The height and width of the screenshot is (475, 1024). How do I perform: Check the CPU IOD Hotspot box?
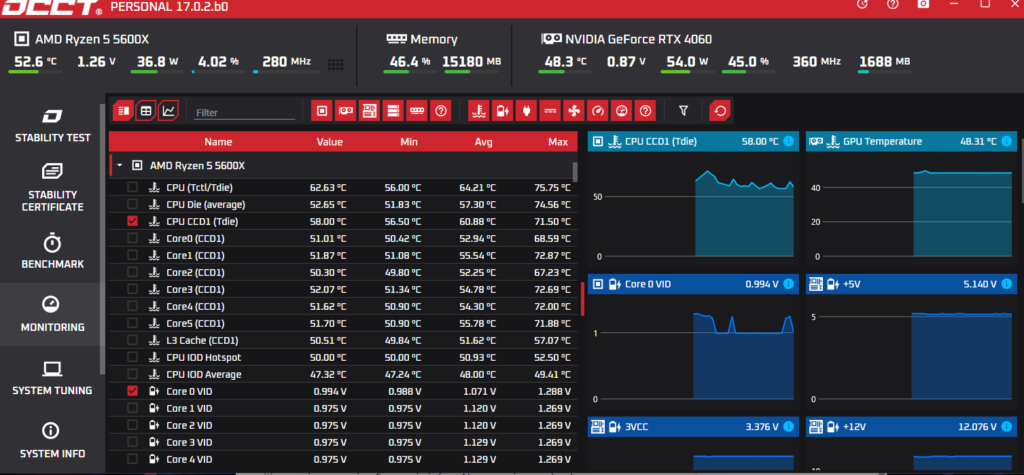point(133,357)
